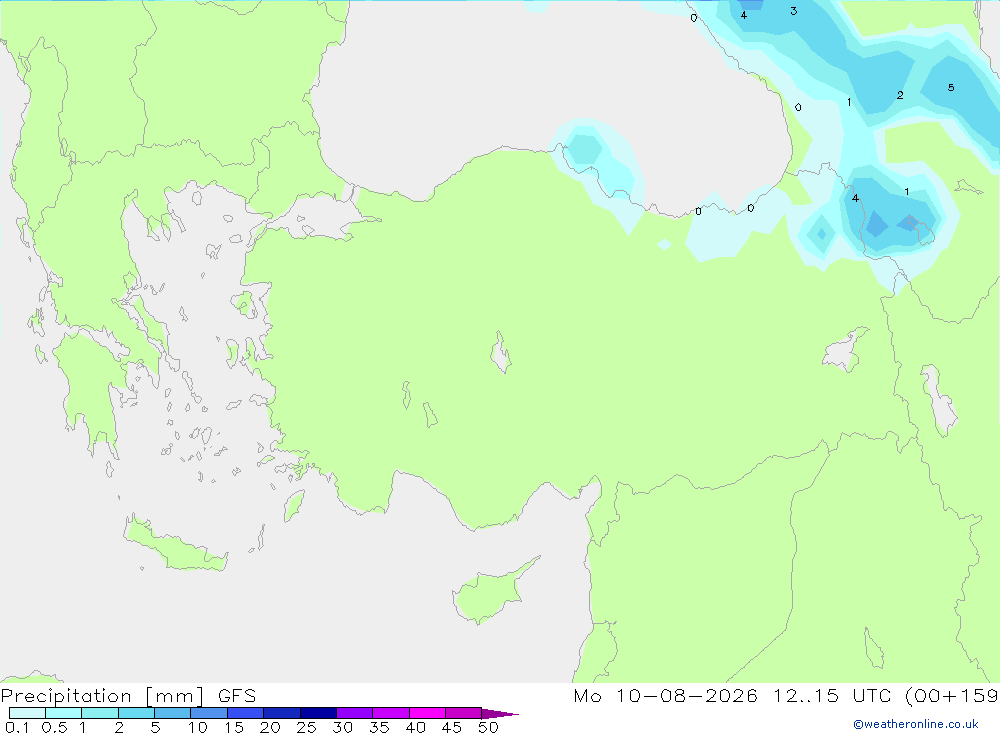Viewport: 1000px width, 733px height.
Task: Choose the 5–10 mm light blue legend swatch
Action: (173, 713)
